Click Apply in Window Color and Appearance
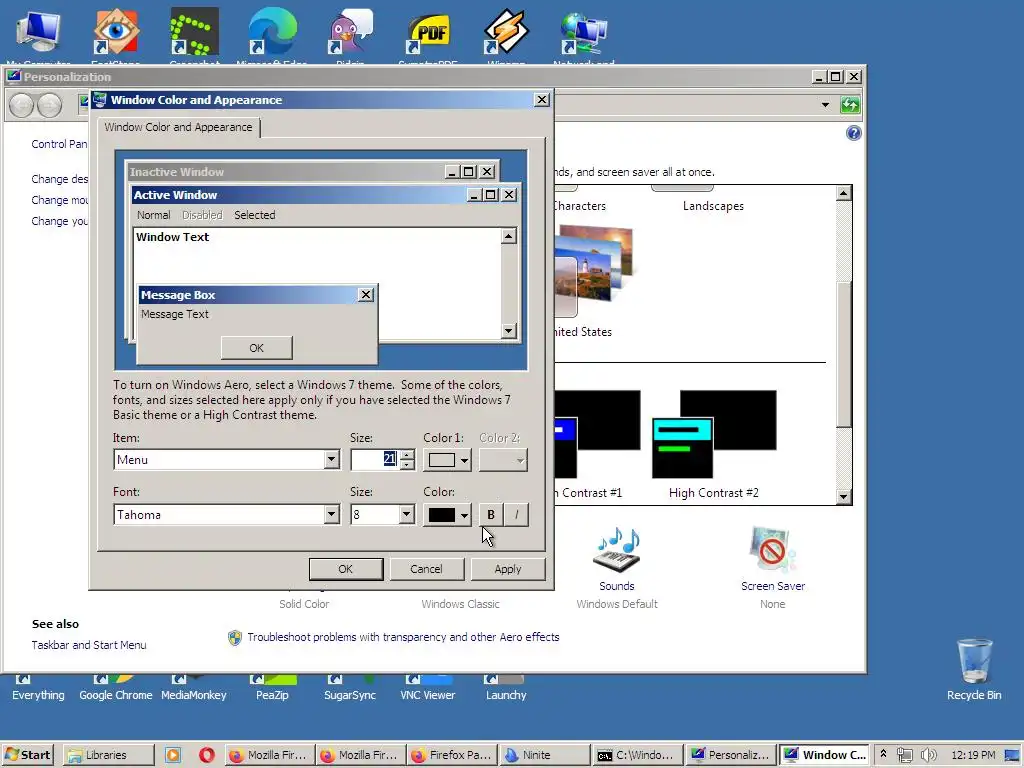This screenshot has height=768, width=1024. click(x=507, y=569)
